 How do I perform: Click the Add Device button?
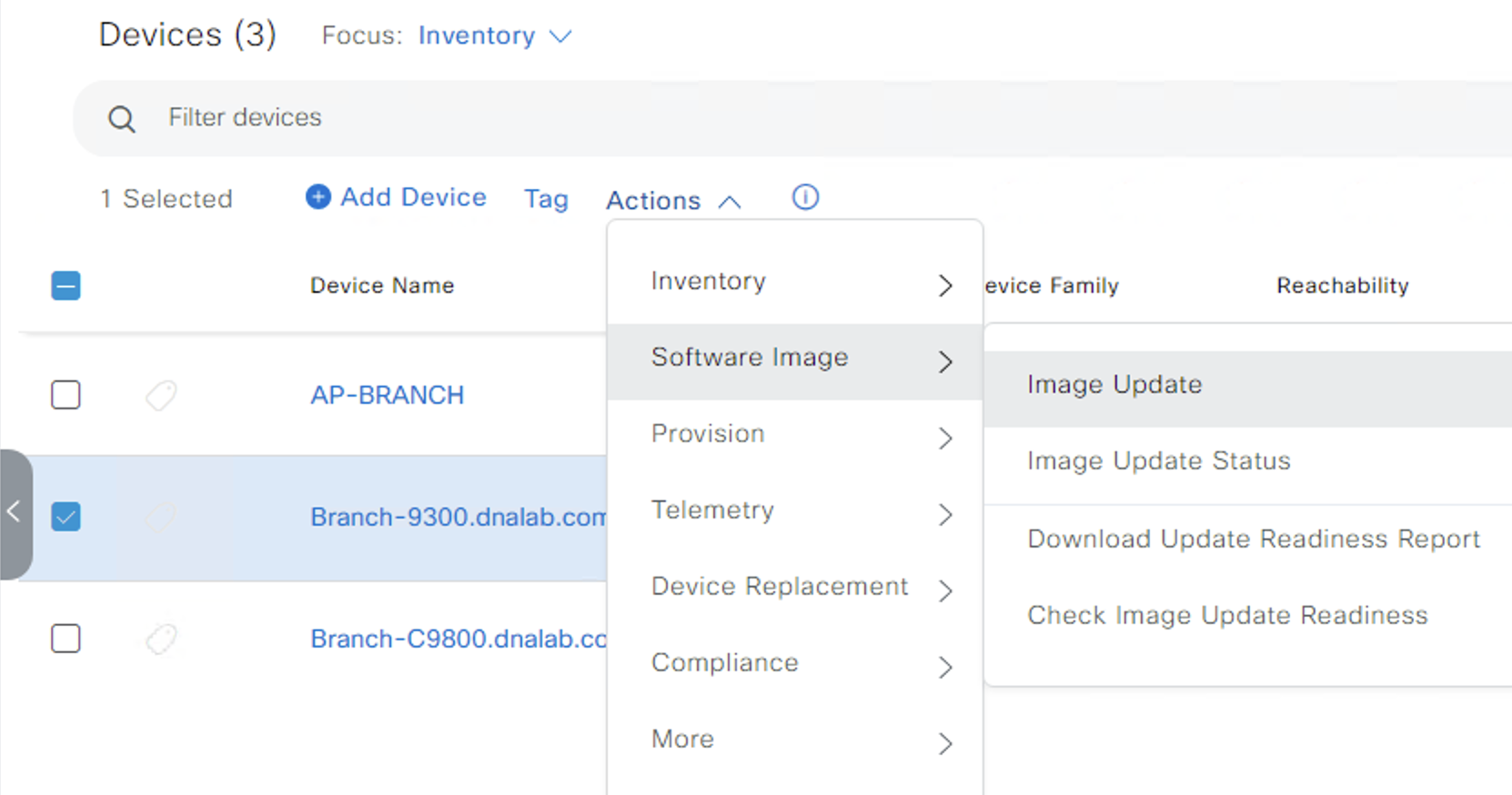pos(396,197)
